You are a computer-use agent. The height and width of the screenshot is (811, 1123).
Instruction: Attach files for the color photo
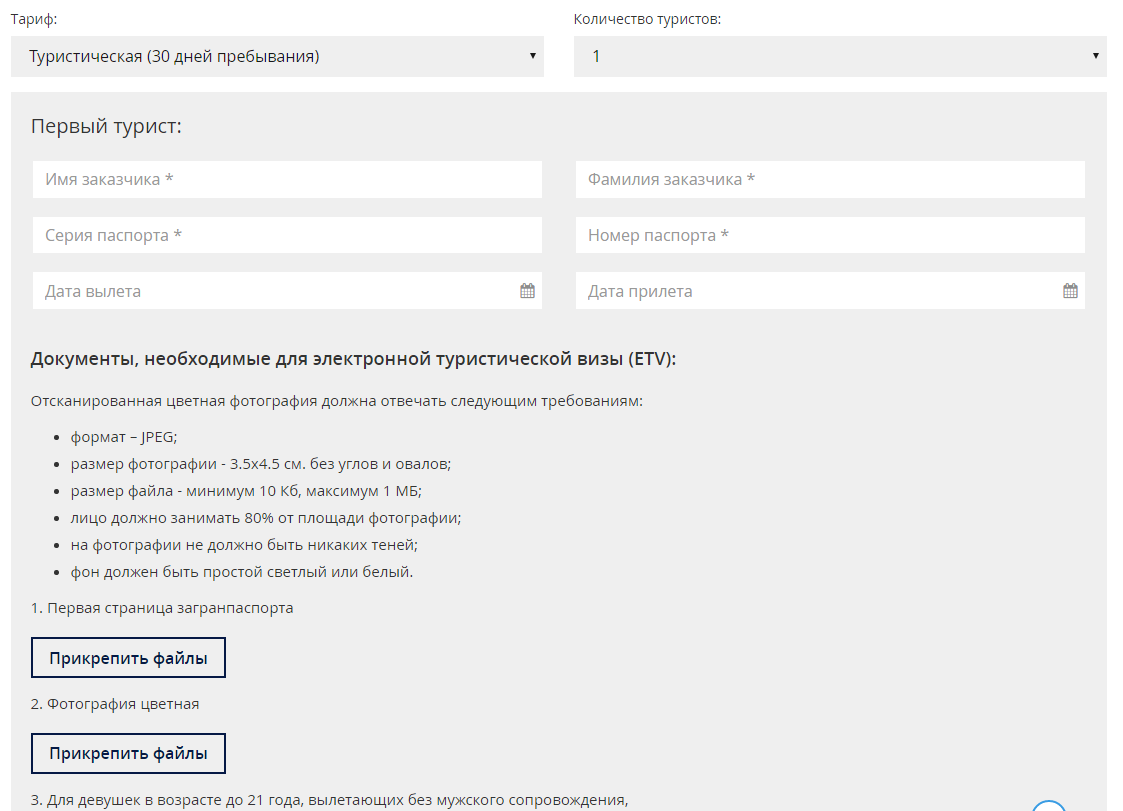(x=128, y=754)
